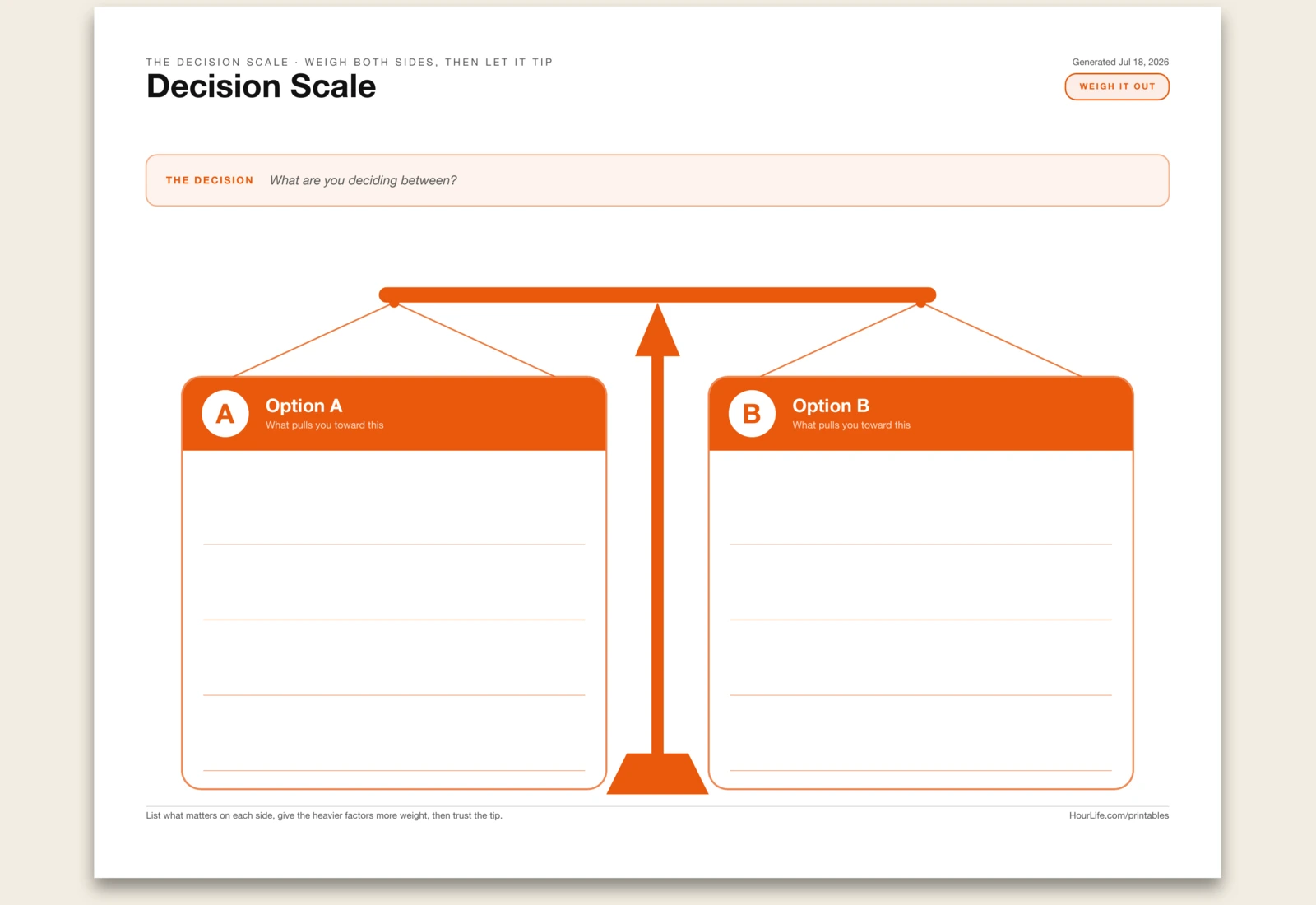
Task: Select the circled A icon
Action: [x=225, y=413]
